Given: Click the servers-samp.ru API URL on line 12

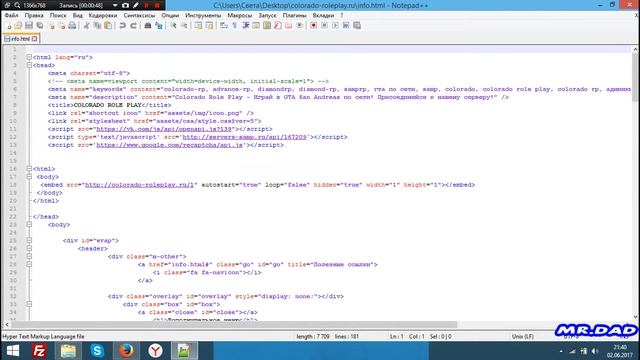Looking at the screenshot, I should (244, 137).
